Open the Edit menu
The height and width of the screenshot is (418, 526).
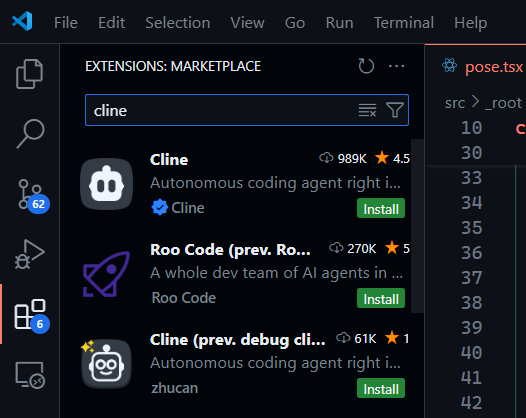[x=111, y=23]
